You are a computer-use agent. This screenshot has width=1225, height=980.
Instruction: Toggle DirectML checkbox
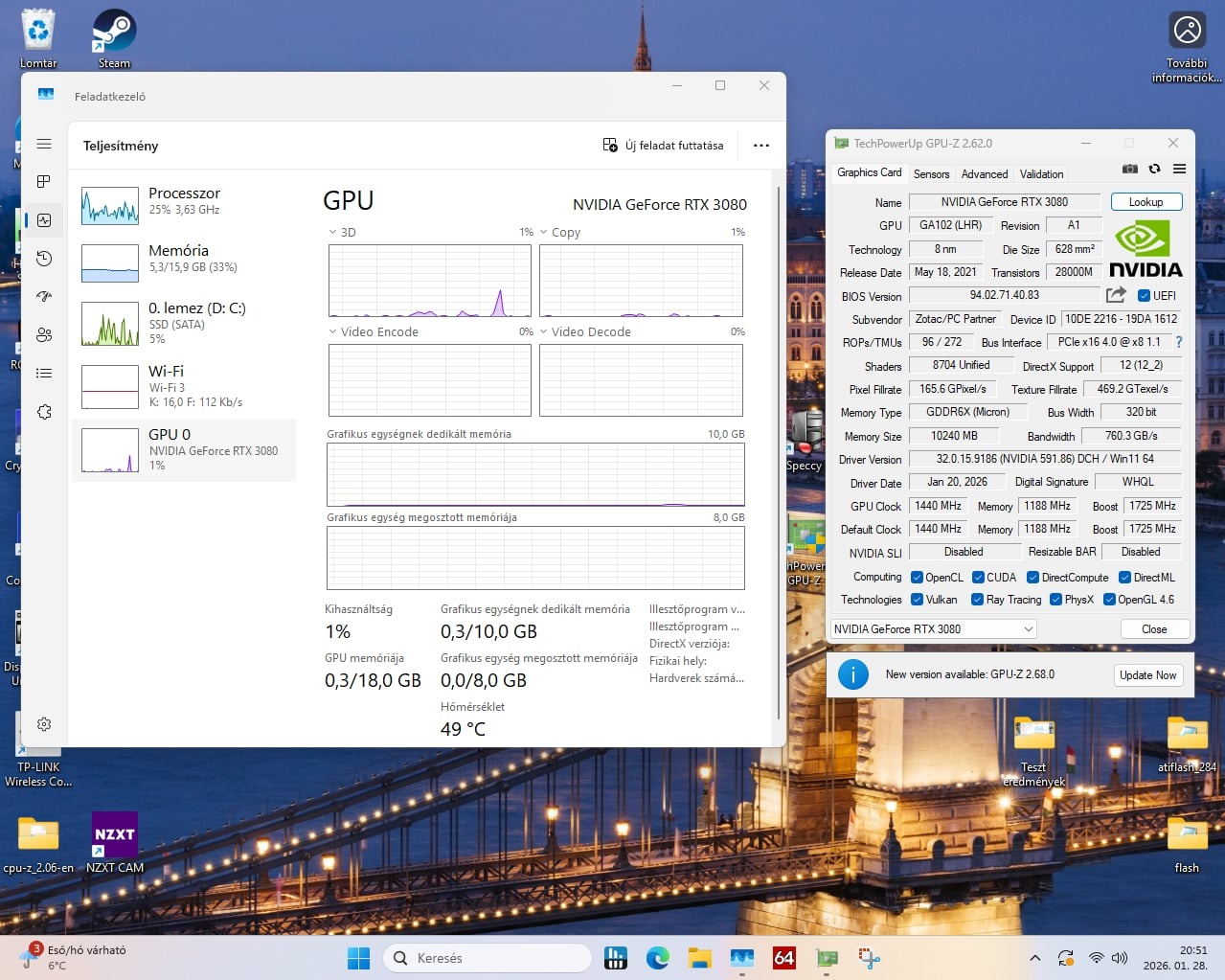pos(1125,578)
